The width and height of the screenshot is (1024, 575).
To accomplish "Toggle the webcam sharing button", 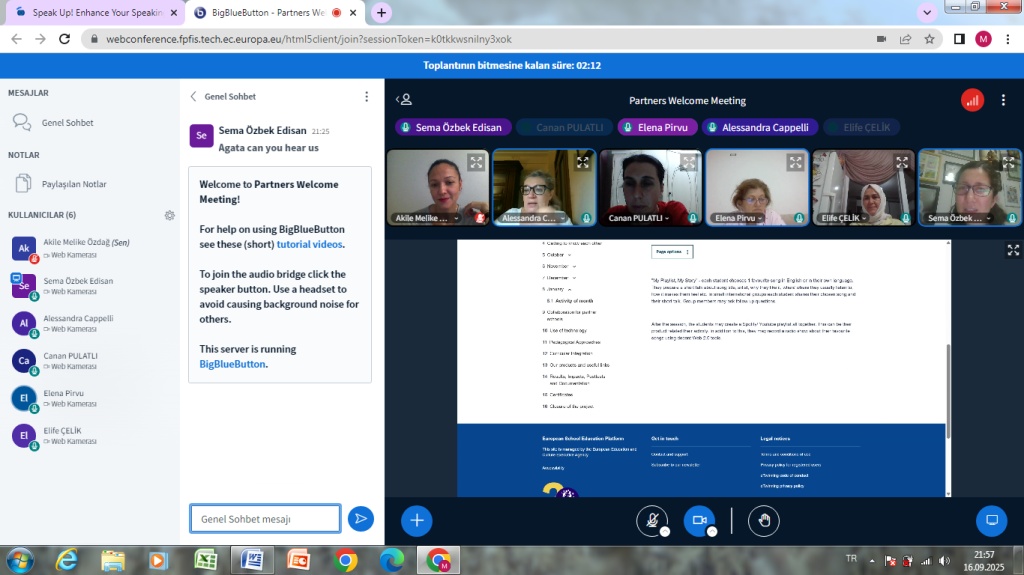I will pyautogui.click(x=699, y=520).
